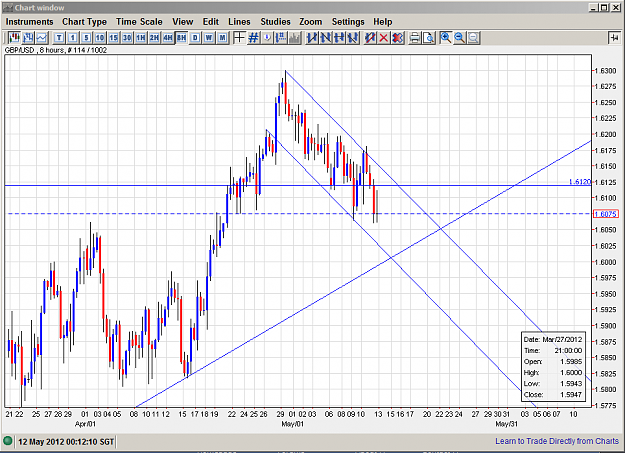Click the 1.6300 price axis label
The width and height of the screenshot is (625, 453).
(605, 71)
